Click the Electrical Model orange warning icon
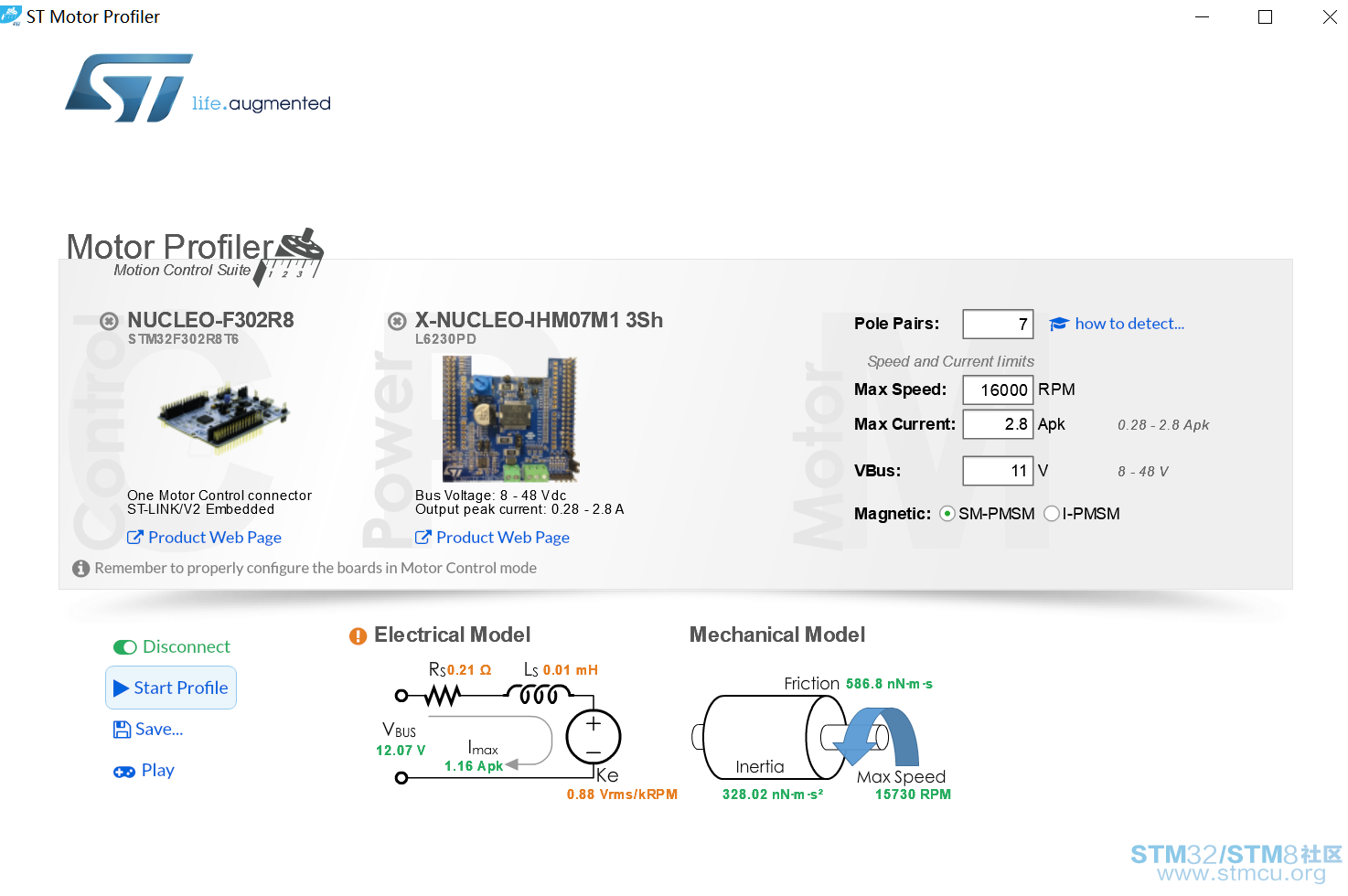Screen dimensions: 1348x896 (x=358, y=636)
